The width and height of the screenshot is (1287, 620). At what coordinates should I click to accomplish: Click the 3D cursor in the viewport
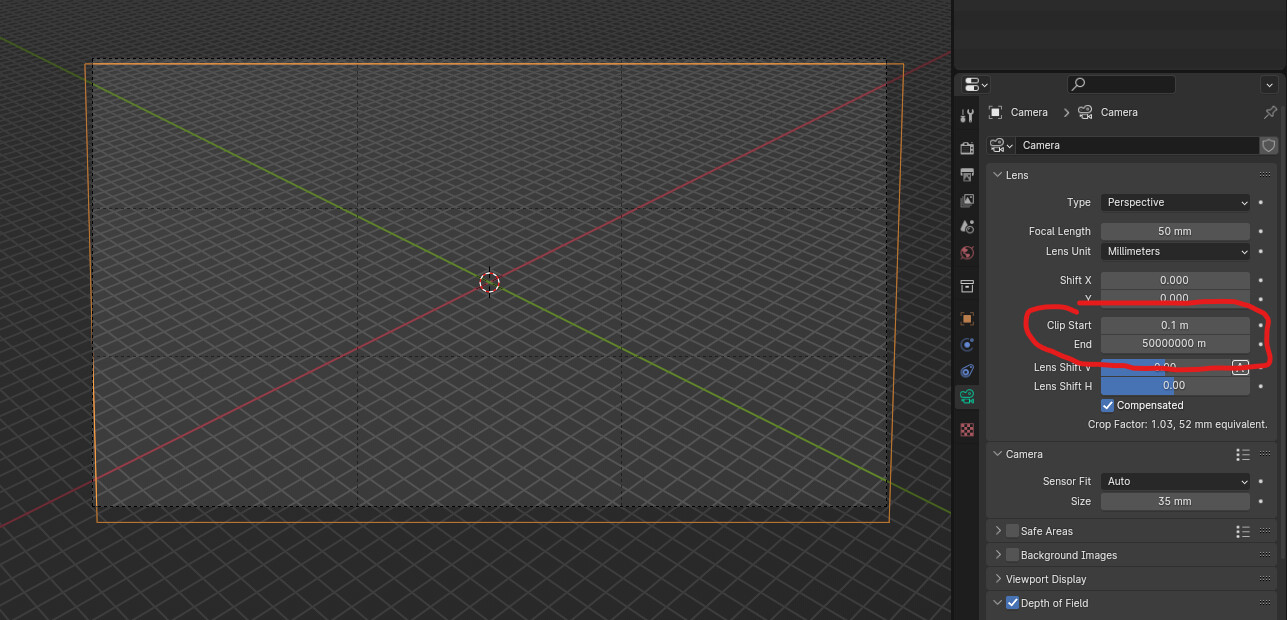pyautogui.click(x=489, y=283)
